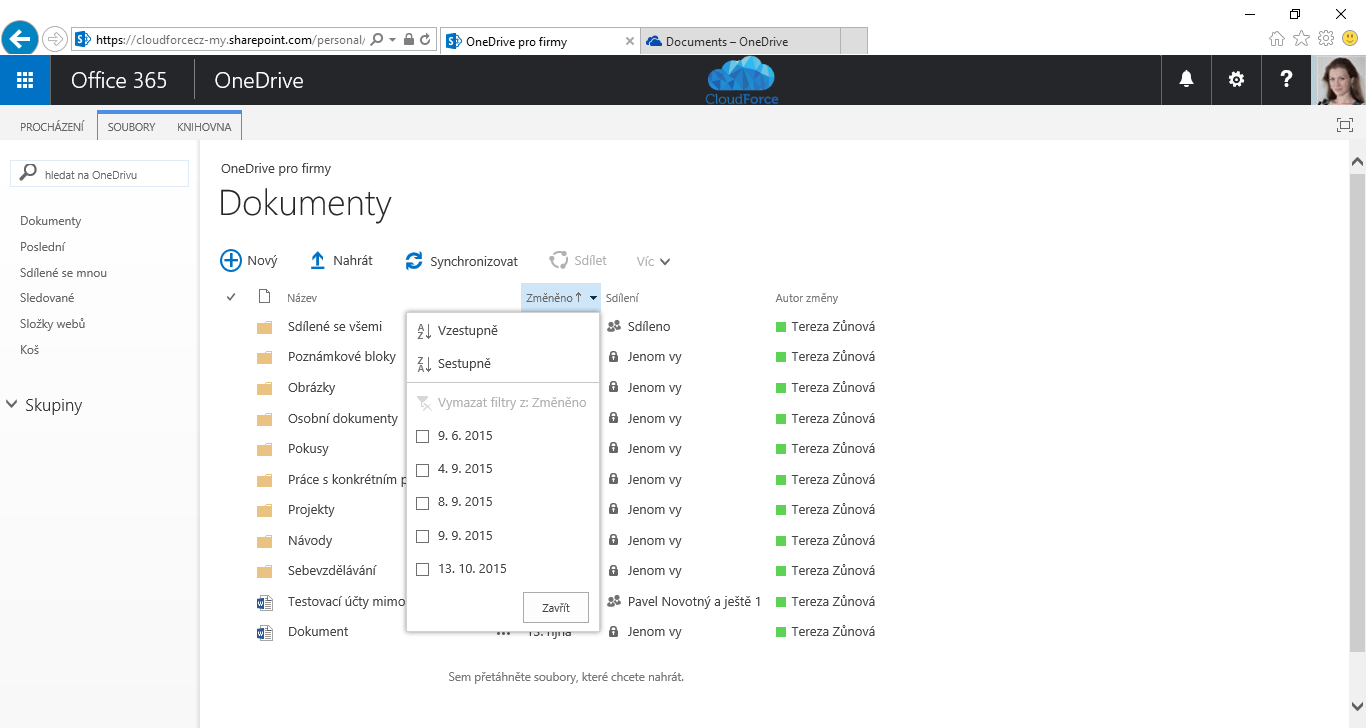Open the notifications bell
Screen dimensions: 1366x728
(1185, 79)
